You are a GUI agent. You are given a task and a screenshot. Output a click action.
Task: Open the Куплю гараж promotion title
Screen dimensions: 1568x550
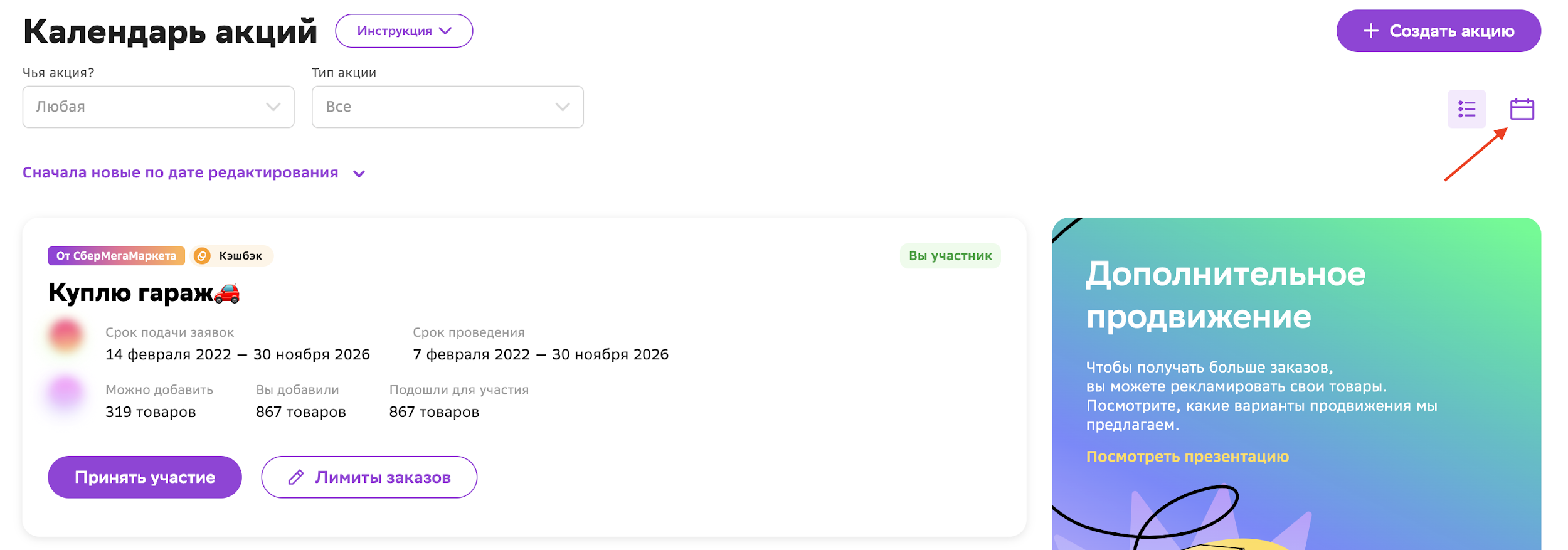[130, 293]
